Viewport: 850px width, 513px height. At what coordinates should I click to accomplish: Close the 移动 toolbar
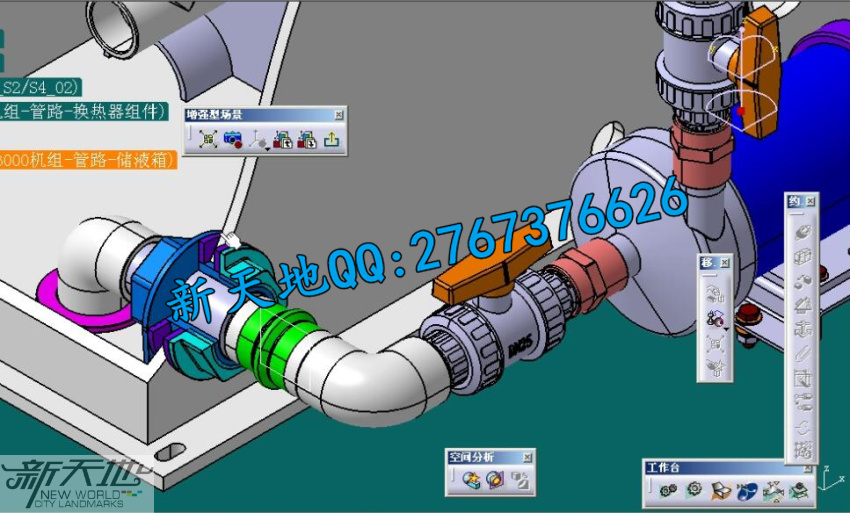[725, 262]
